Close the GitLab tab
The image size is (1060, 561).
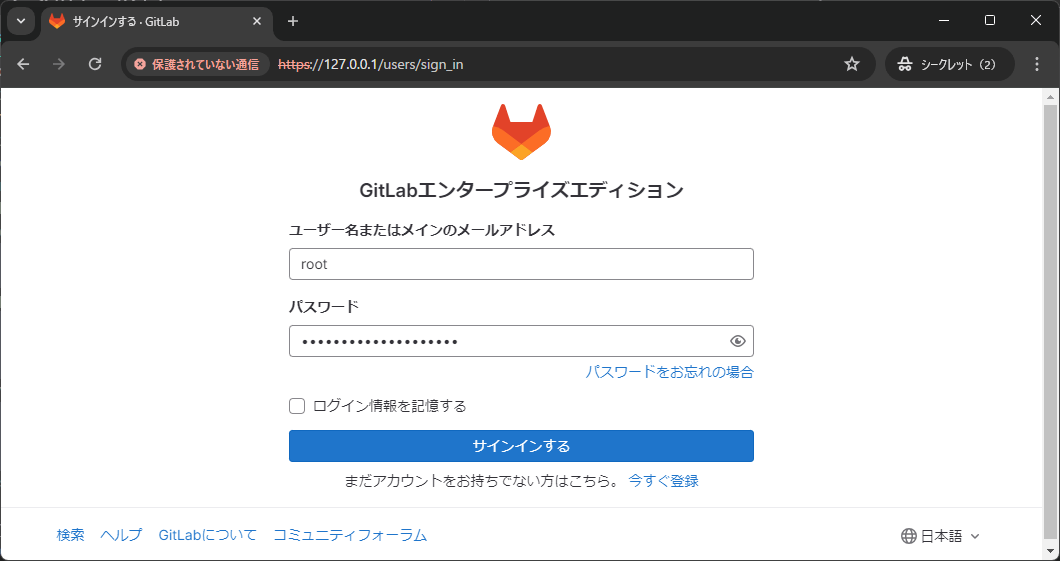pyautogui.click(x=257, y=21)
